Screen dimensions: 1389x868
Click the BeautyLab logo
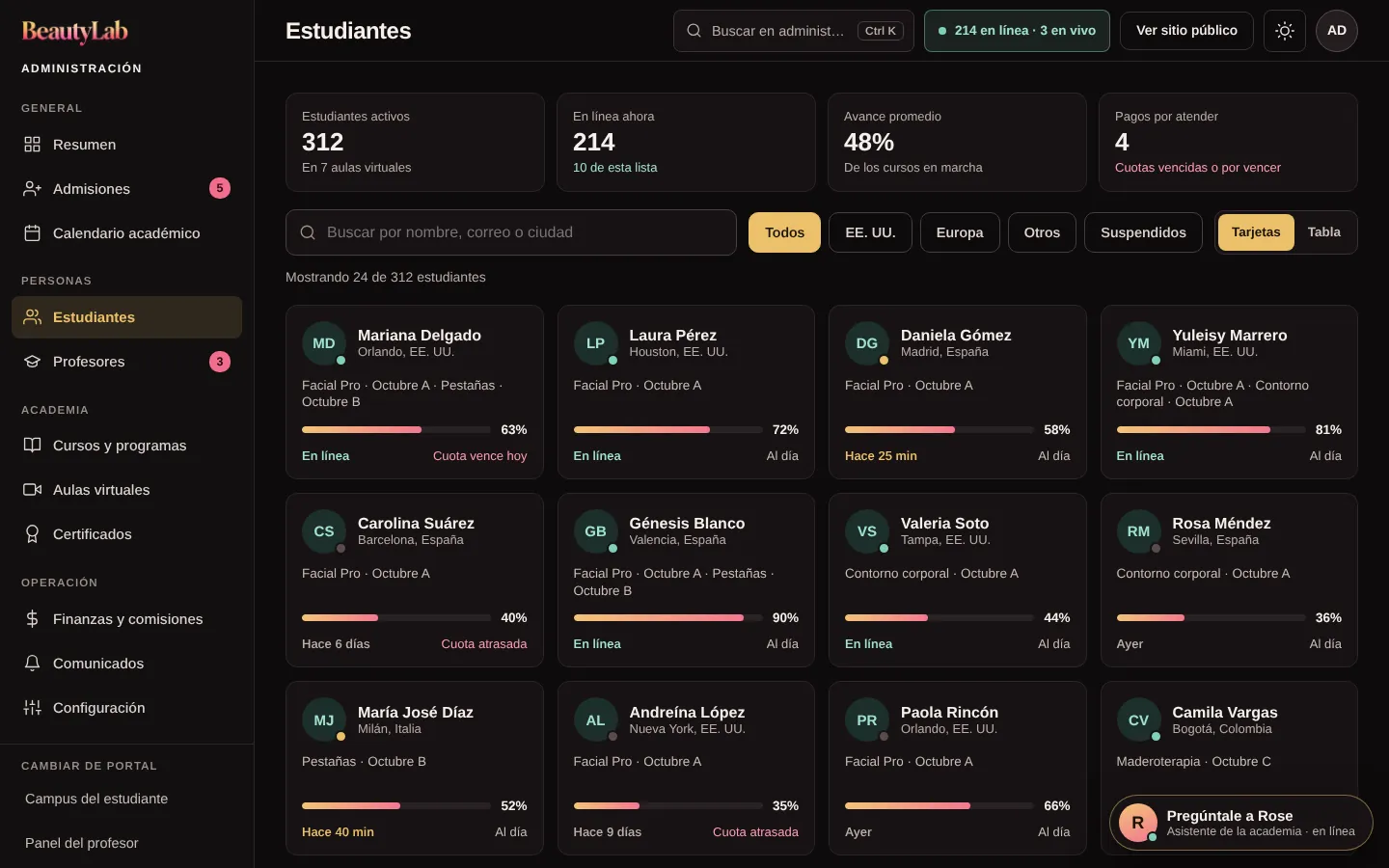[x=75, y=32]
